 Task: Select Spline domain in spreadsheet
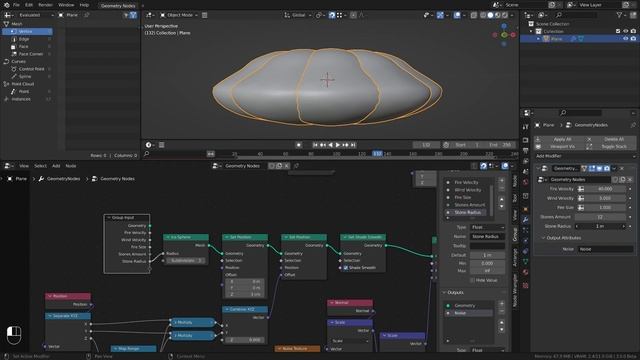pyautogui.click(x=28, y=76)
